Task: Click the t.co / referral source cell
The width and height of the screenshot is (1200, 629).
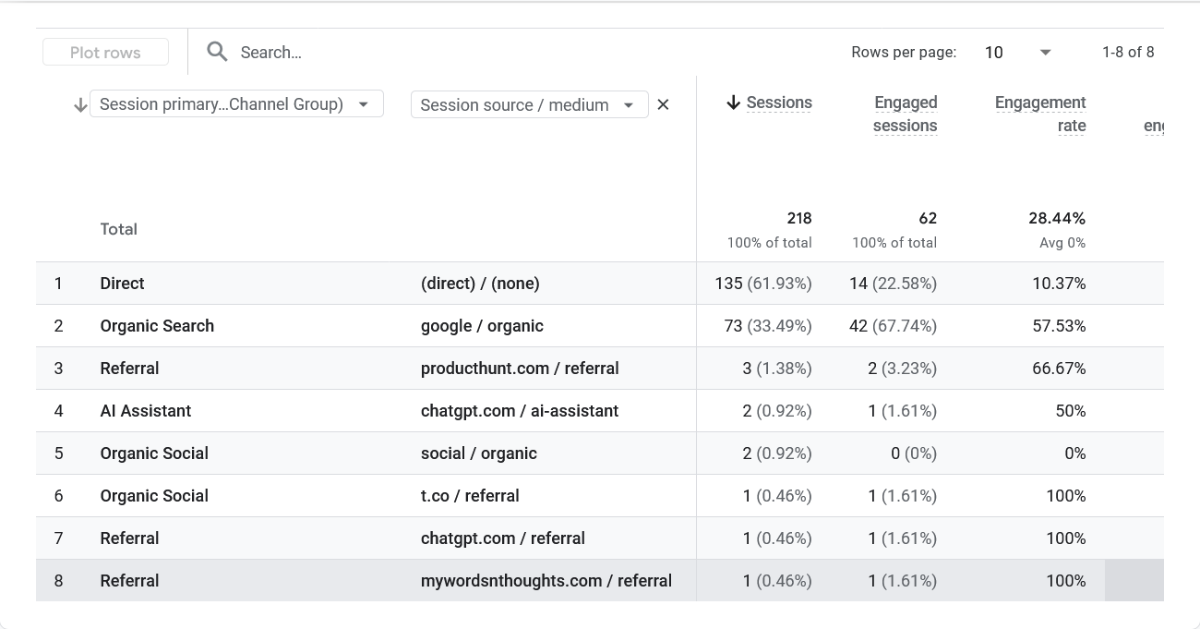Action: (x=470, y=496)
